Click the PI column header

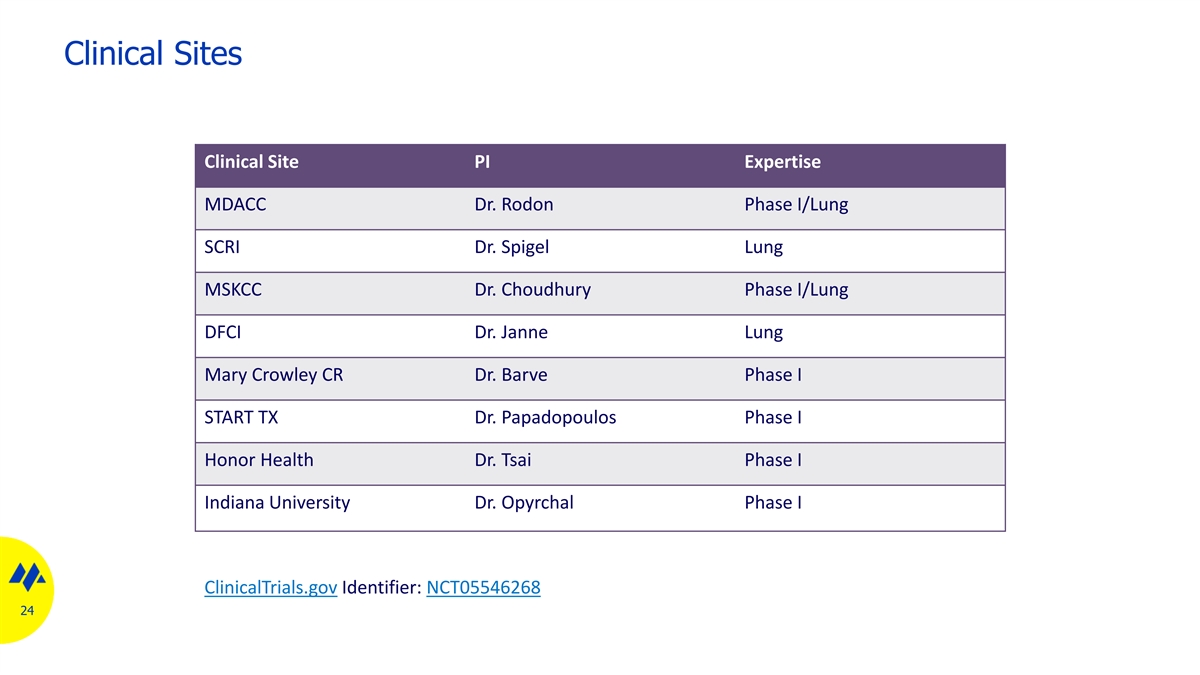tap(482, 162)
